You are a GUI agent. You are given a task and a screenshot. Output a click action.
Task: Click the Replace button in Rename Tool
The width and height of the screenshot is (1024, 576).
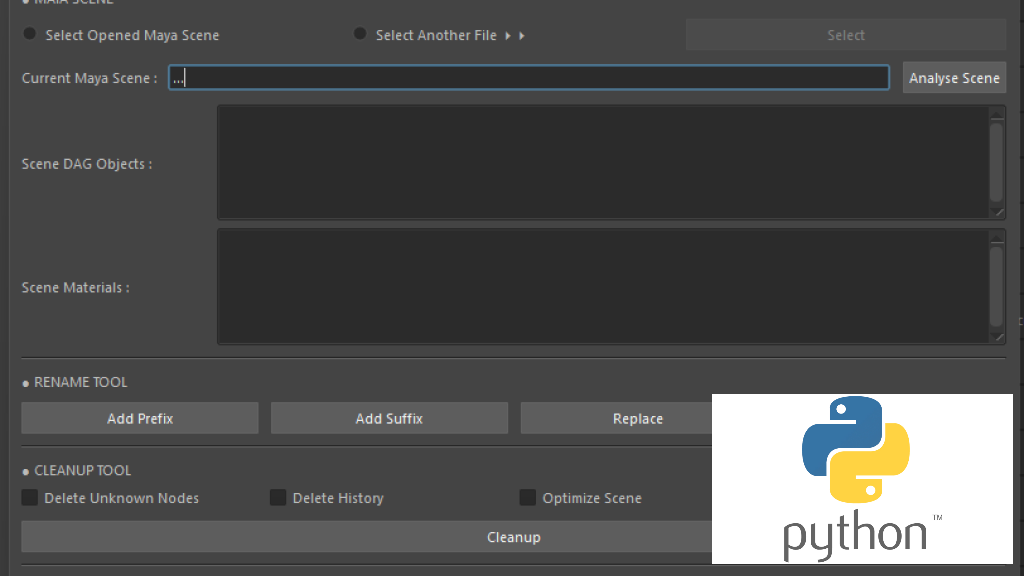637,418
